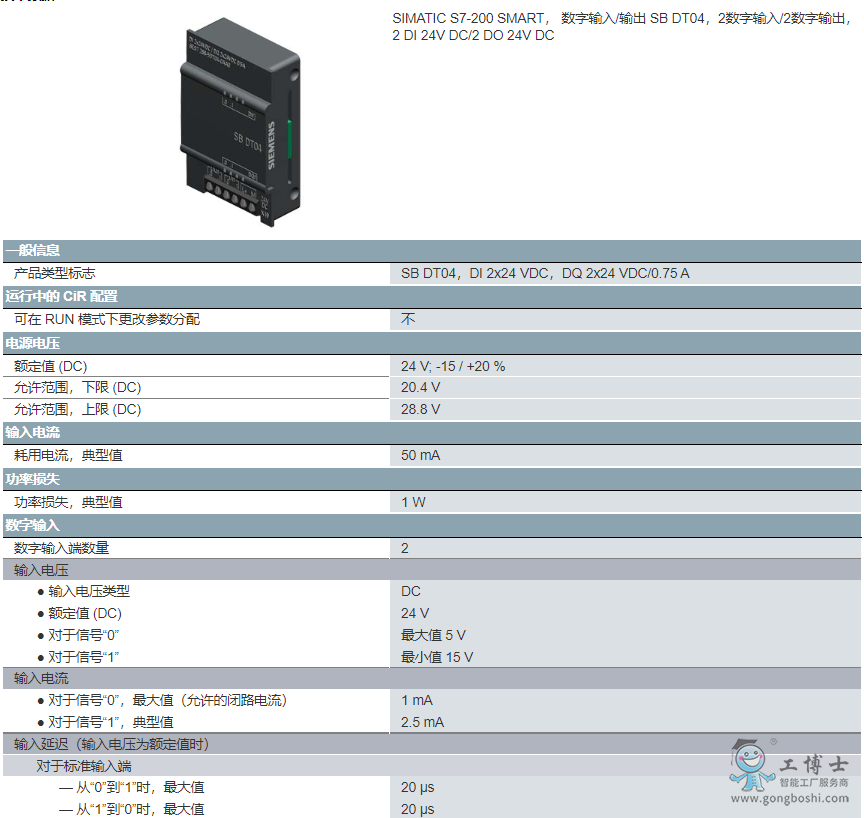864x818 pixels.
Task: Click the '可在 RUN 模式下更改参数分配' label
Action: (x=107, y=319)
